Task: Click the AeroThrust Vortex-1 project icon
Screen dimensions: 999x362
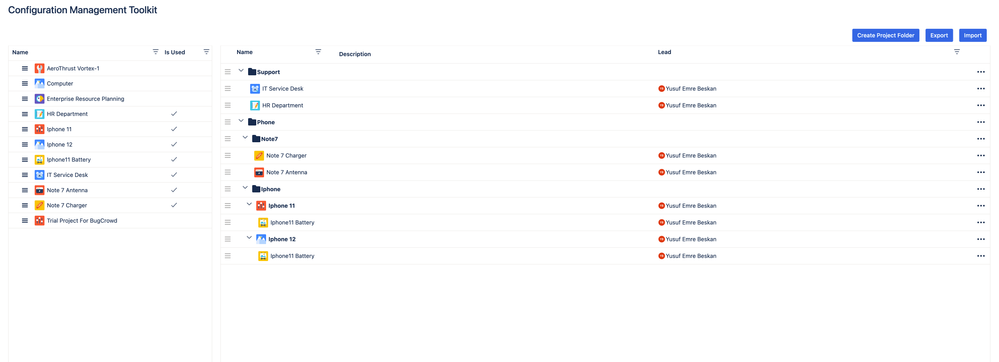Action: pyautogui.click(x=40, y=68)
